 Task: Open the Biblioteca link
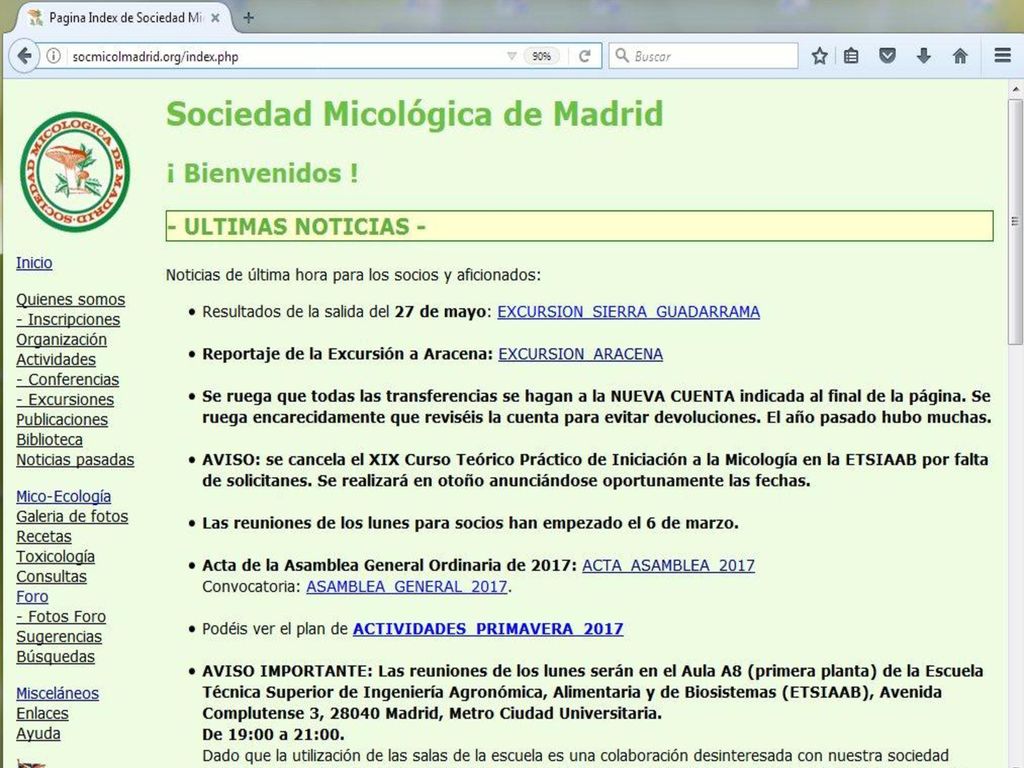point(49,440)
